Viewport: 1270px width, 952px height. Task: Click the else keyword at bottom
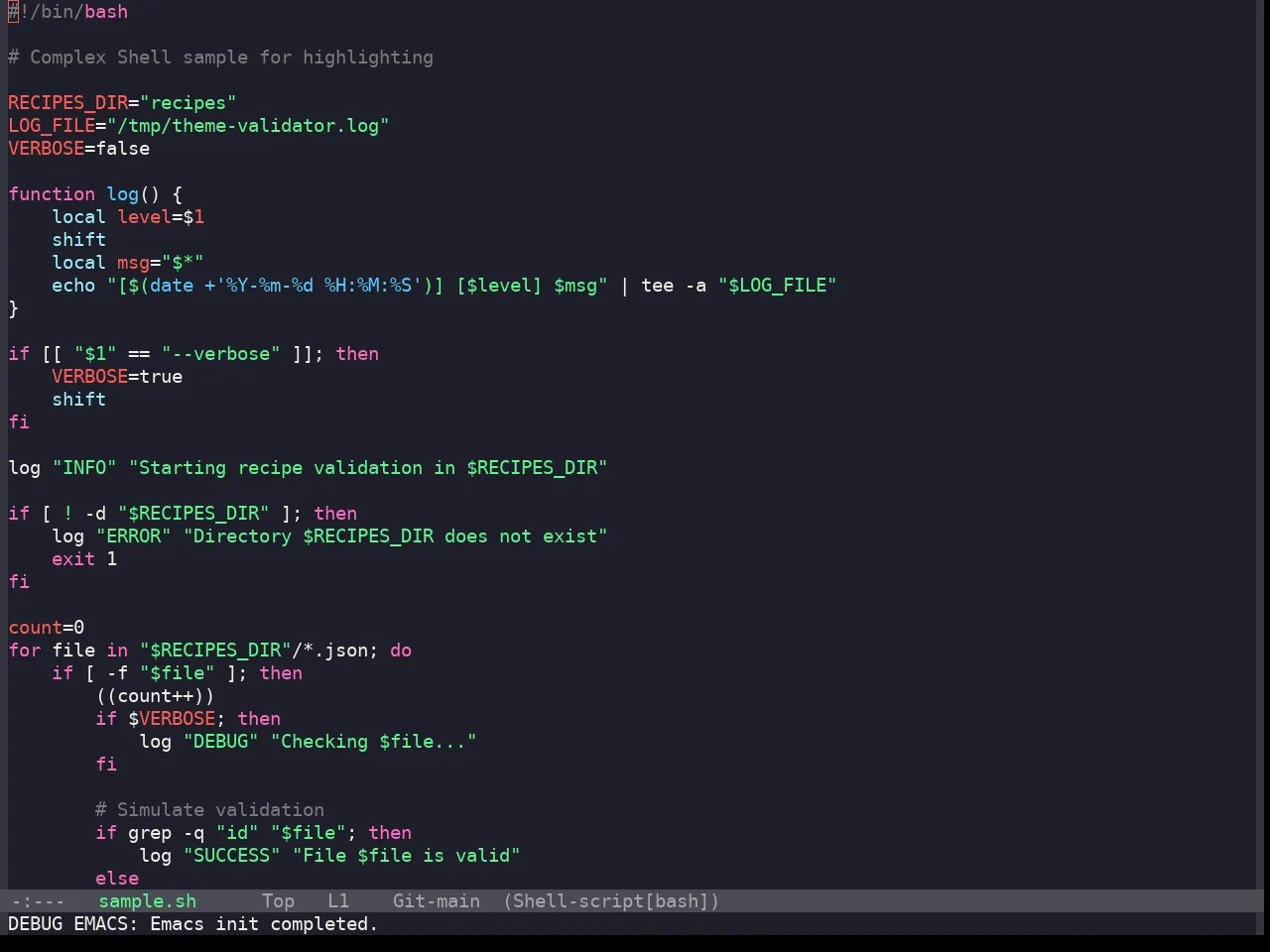(x=117, y=879)
